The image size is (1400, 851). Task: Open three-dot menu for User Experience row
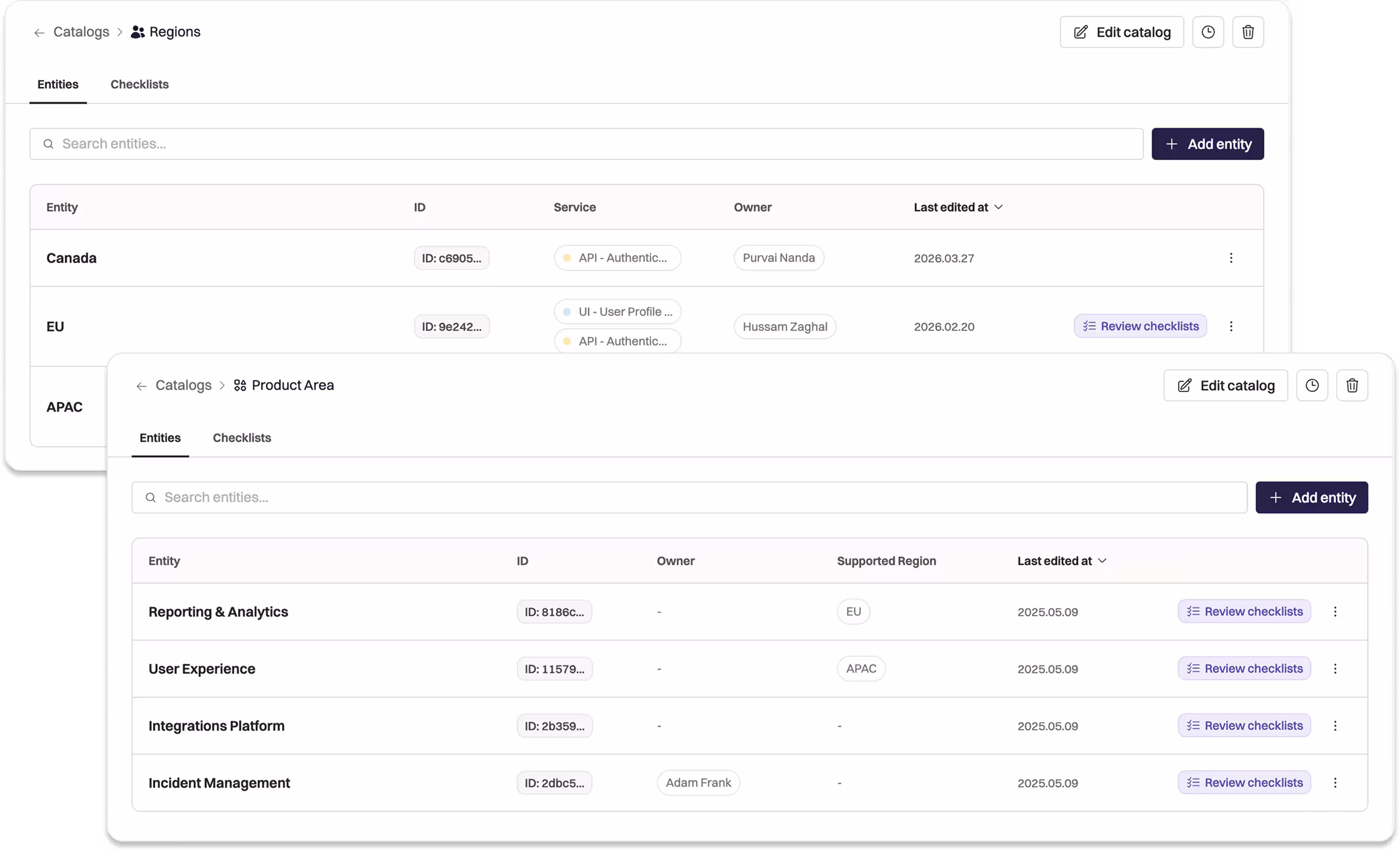[x=1335, y=668]
